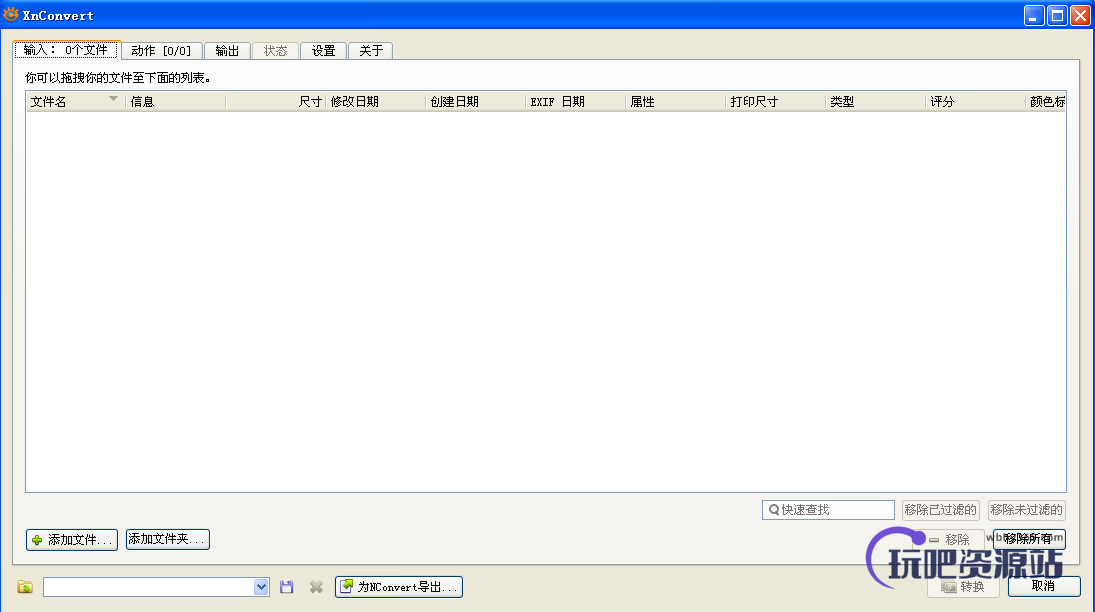Click the delete script X icon
Viewport: 1095px width, 612px height.
(316, 587)
